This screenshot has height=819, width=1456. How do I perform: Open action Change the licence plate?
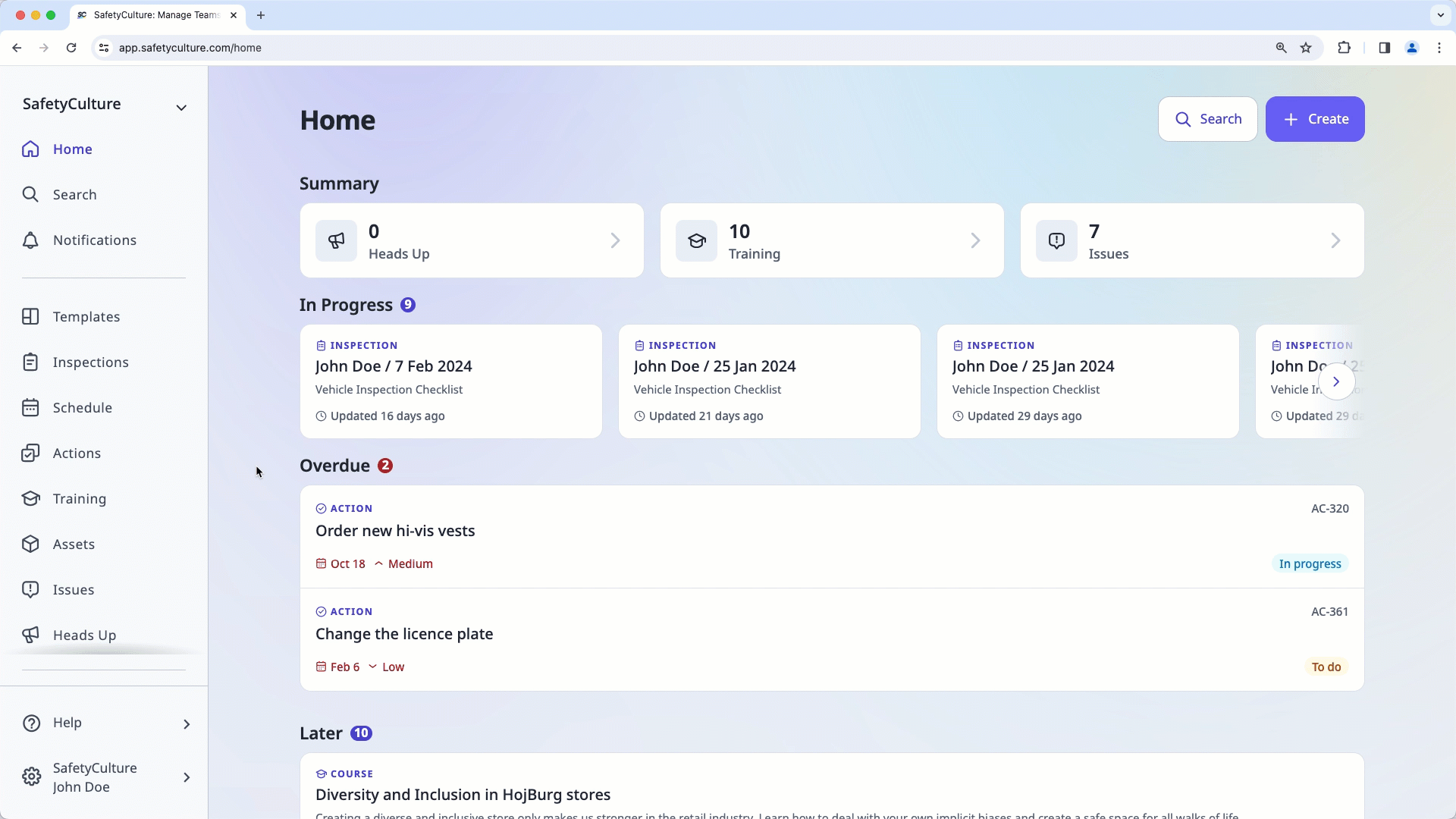point(832,640)
